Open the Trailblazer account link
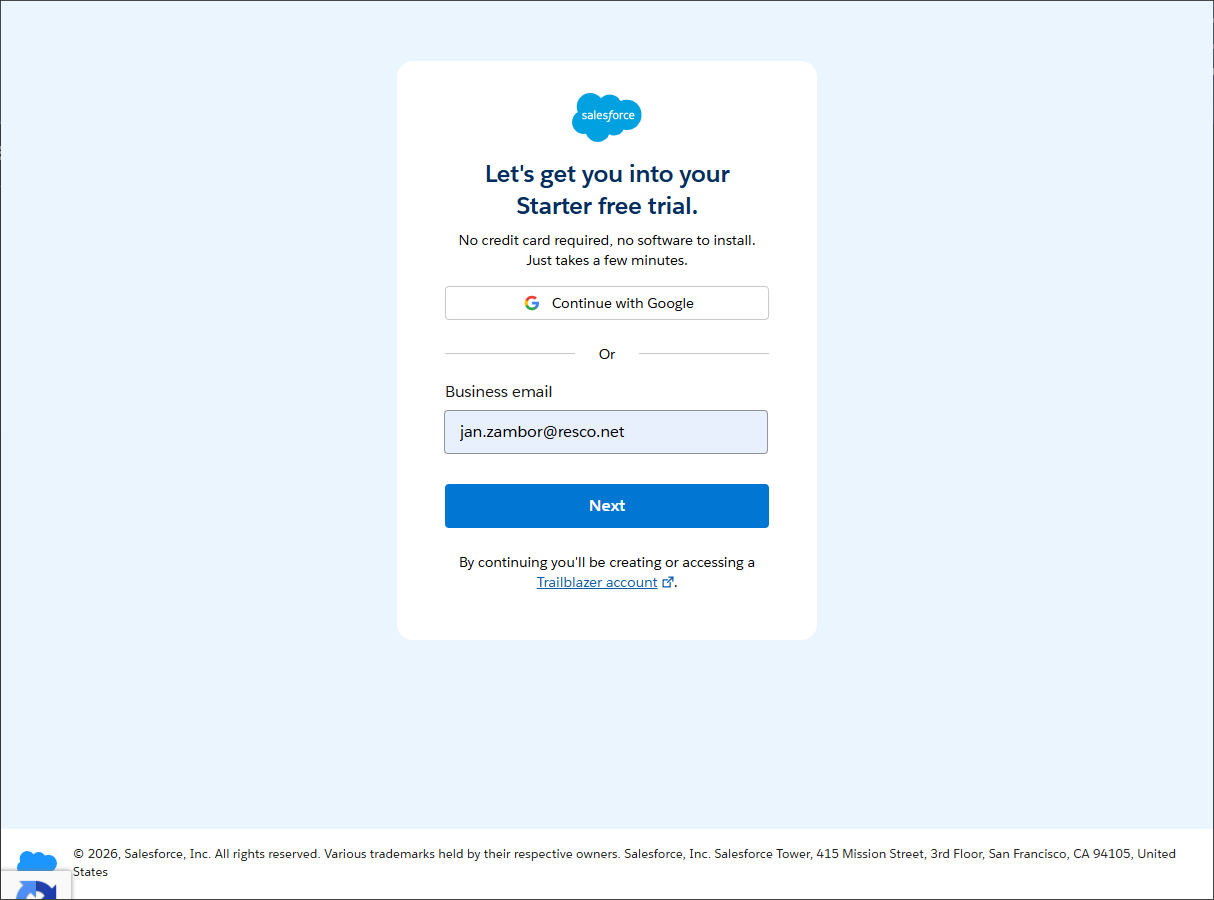This screenshot has width=1214, height=900. click(597, 582)
